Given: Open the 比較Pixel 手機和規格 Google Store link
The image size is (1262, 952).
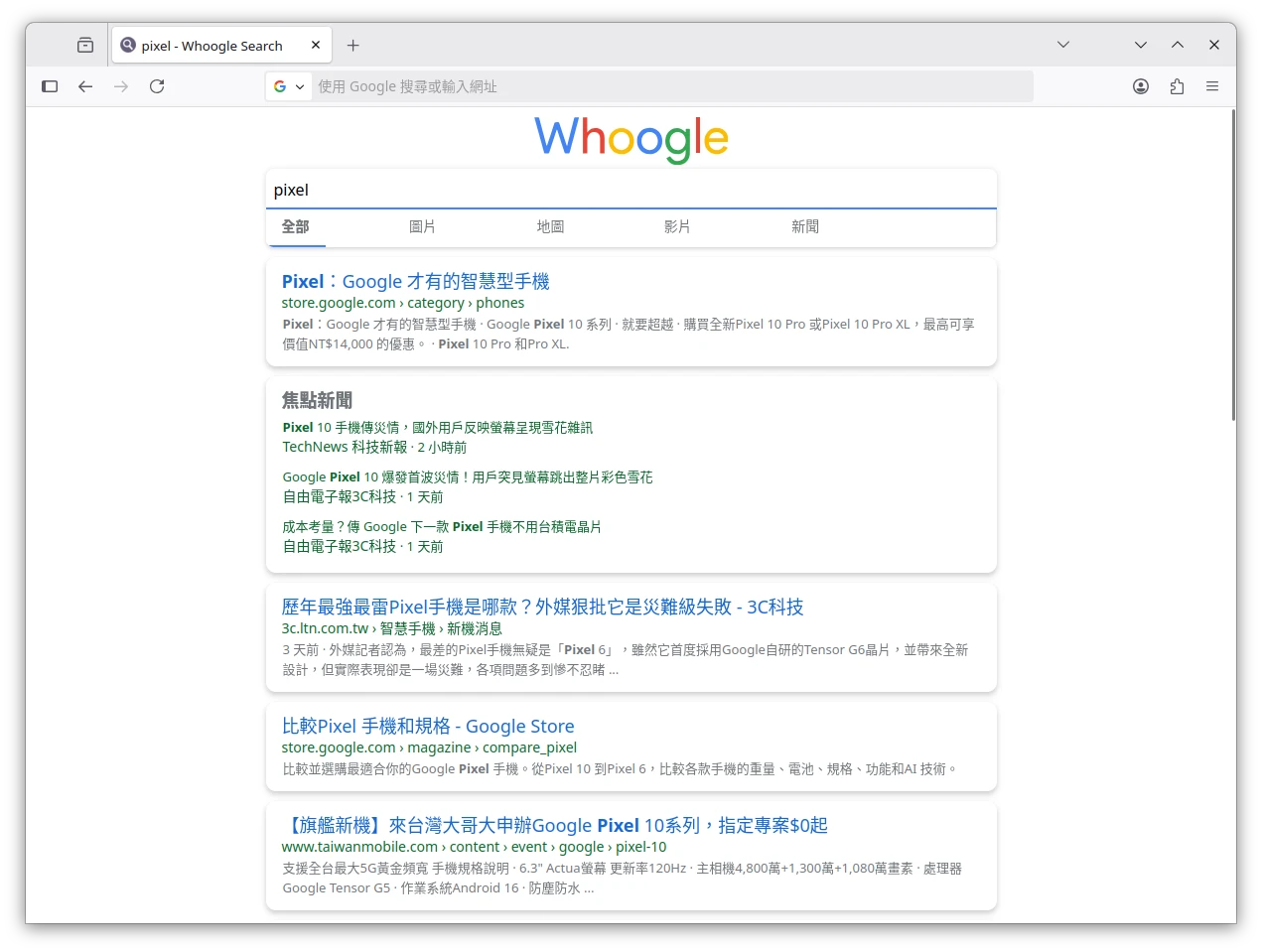Looking at the screenshot, I should point(428,726).
